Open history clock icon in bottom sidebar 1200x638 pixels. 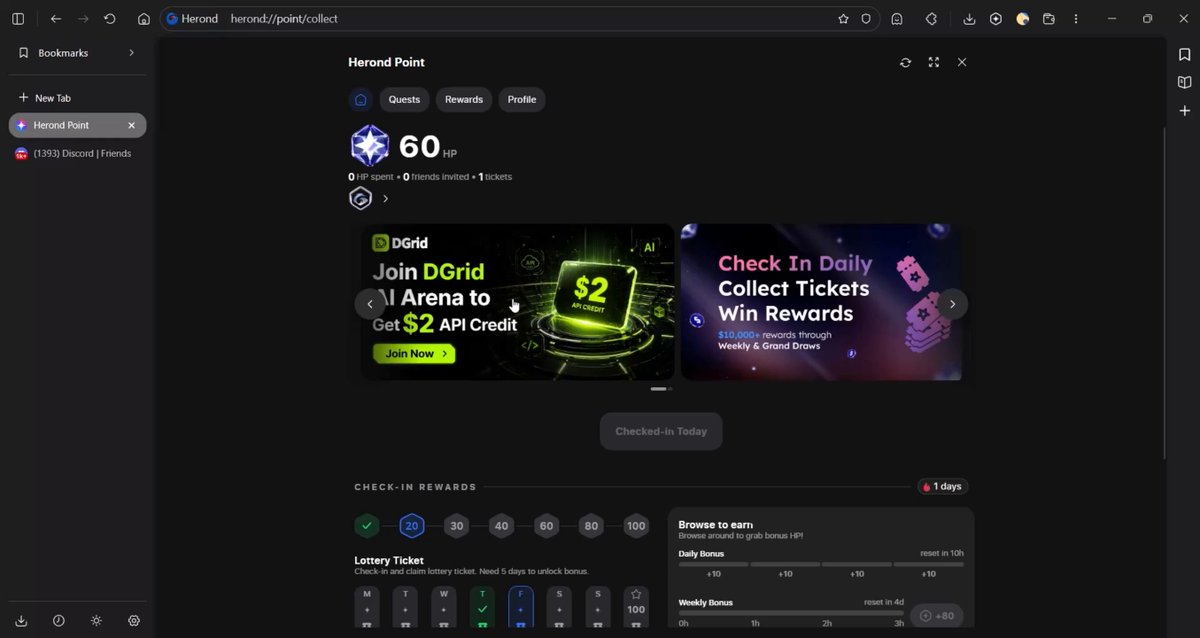pos(59,620)
